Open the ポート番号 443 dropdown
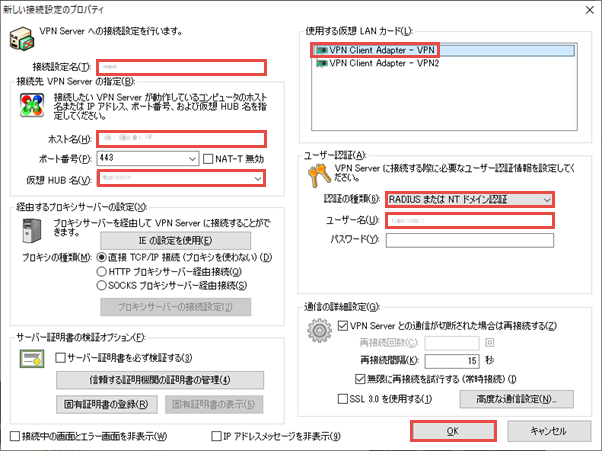This screenshot has width=602, height=451. pos(190,159)
